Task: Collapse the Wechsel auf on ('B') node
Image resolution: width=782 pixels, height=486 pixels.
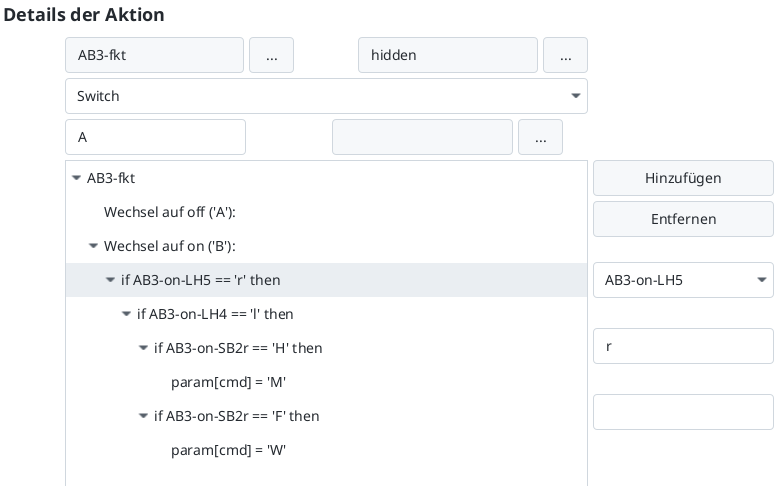Action: 94,246
